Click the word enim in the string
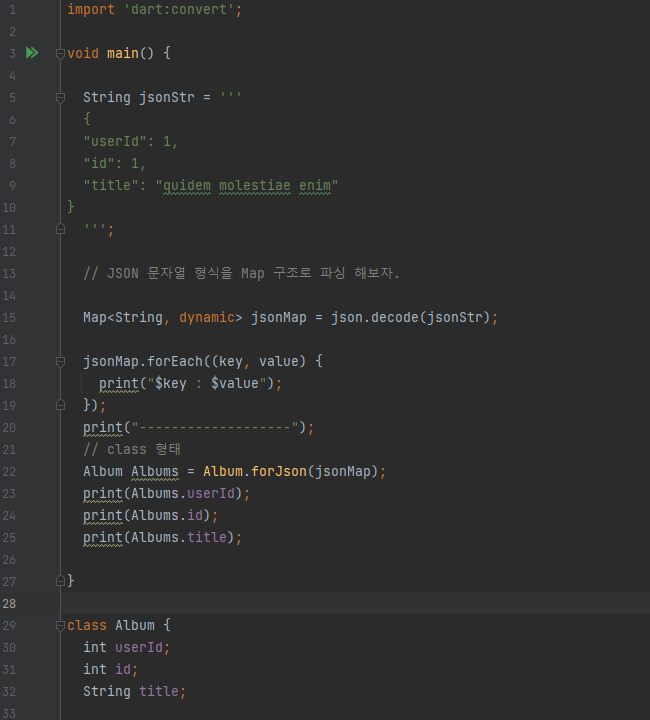The width and height of the screenshot is (650, 720). 315,186
